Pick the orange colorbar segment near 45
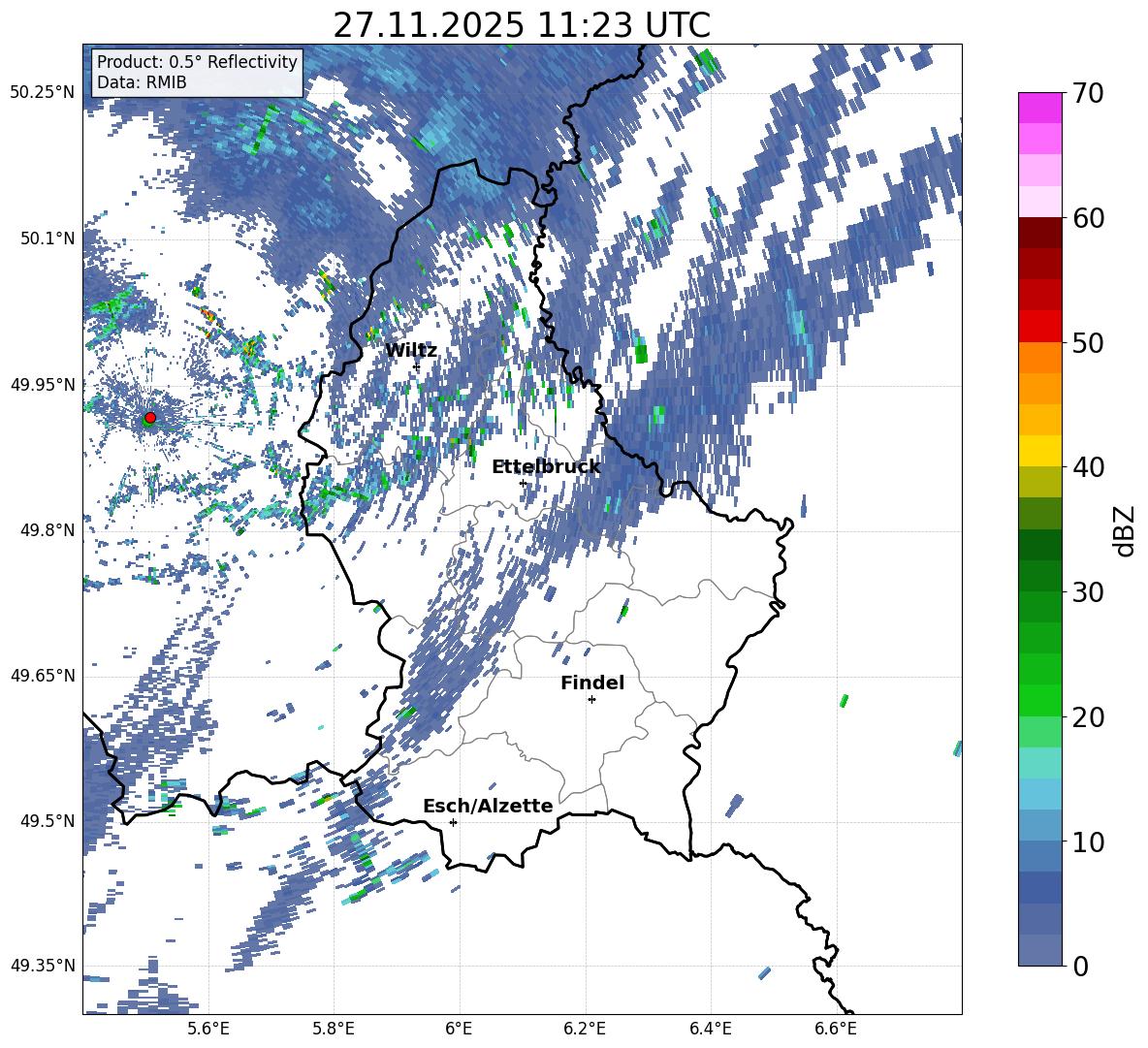 [1039, 389]
